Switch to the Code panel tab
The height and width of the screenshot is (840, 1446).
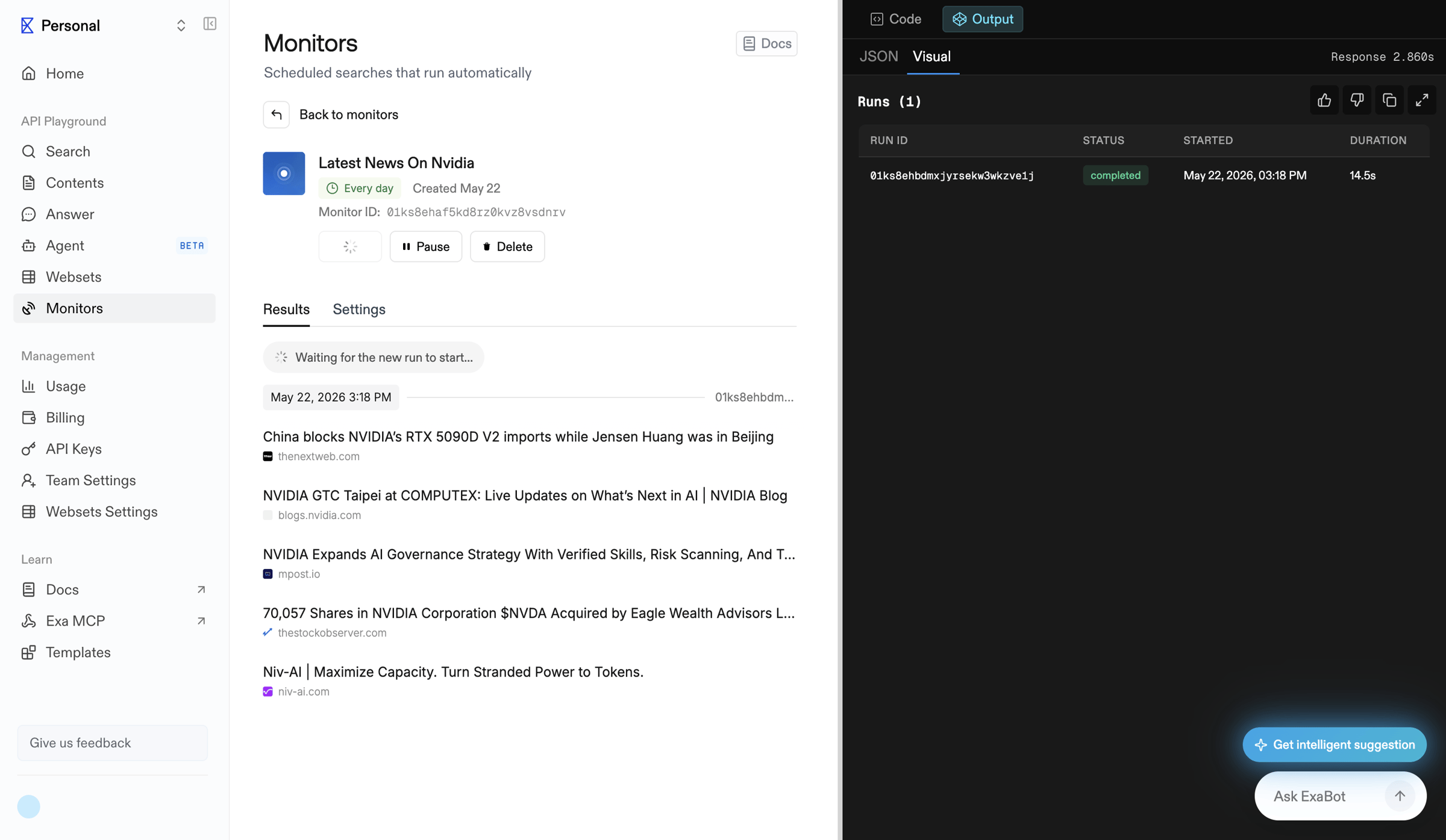(x=896, y=19)
